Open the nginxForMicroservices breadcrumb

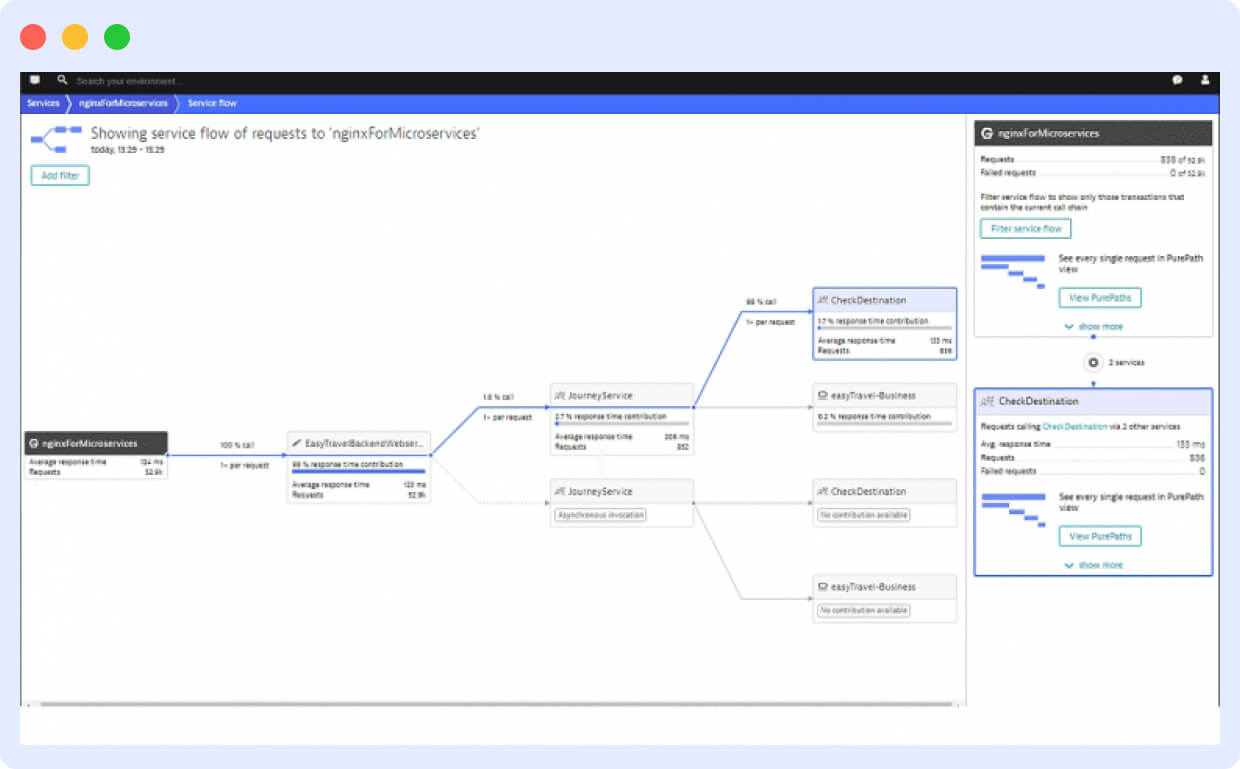[124, 103]
